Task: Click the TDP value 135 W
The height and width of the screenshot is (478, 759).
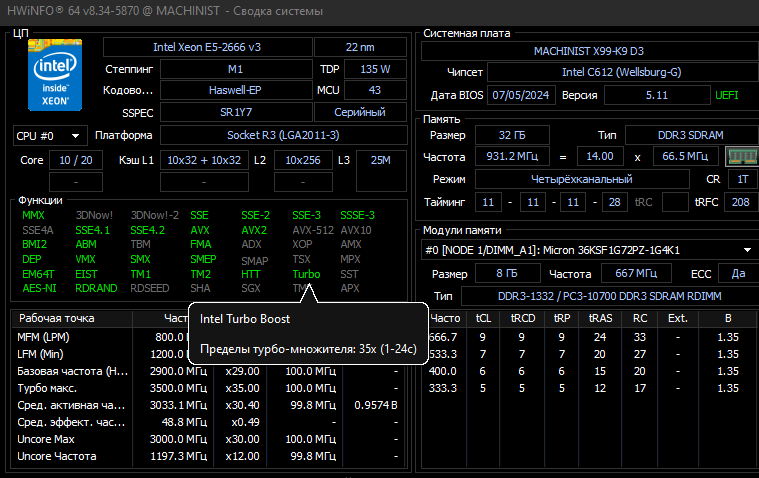Action: coord(375,69)
